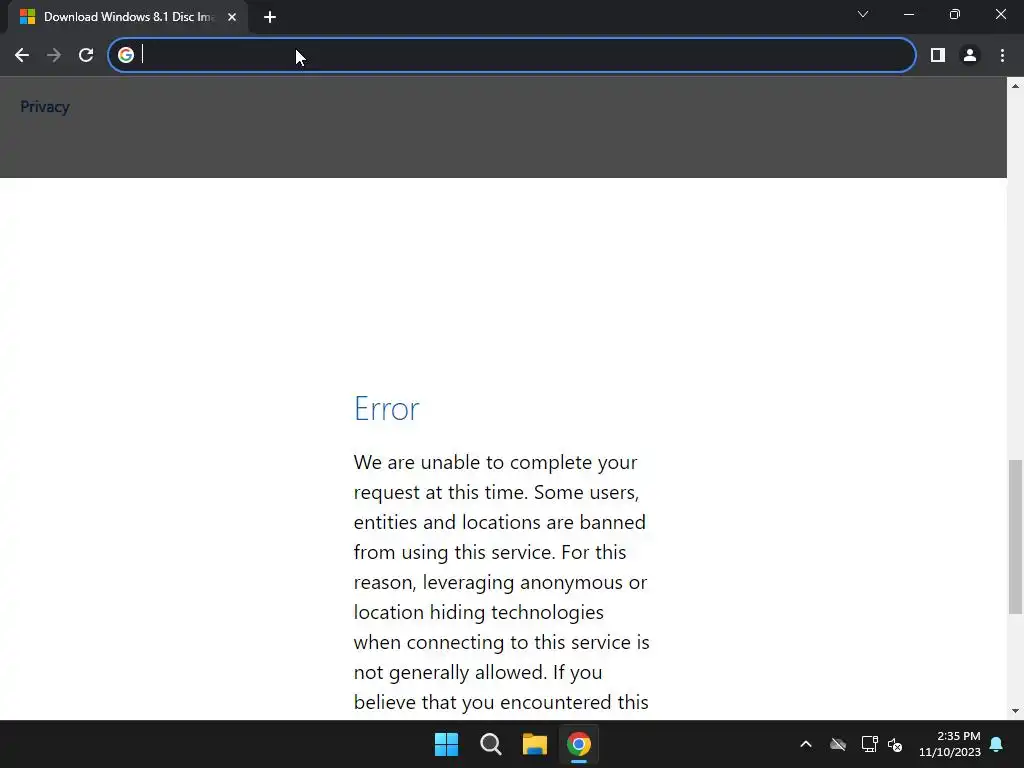Open Chrome three-dot menu
Image resolution: width=1024 pixels, height=768 pixels.
coord(1002,56)
